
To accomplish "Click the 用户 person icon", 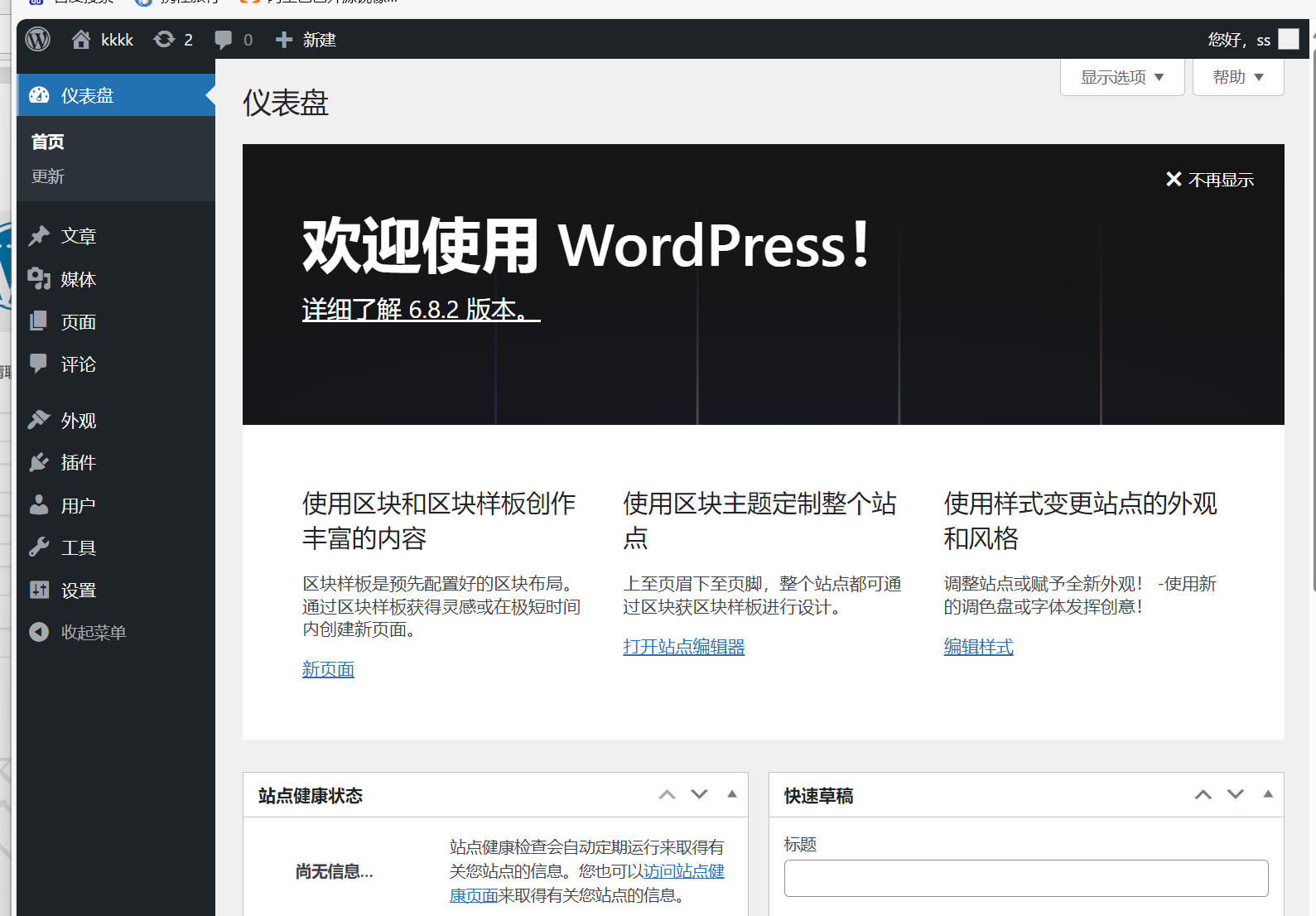I will (39, 505).
